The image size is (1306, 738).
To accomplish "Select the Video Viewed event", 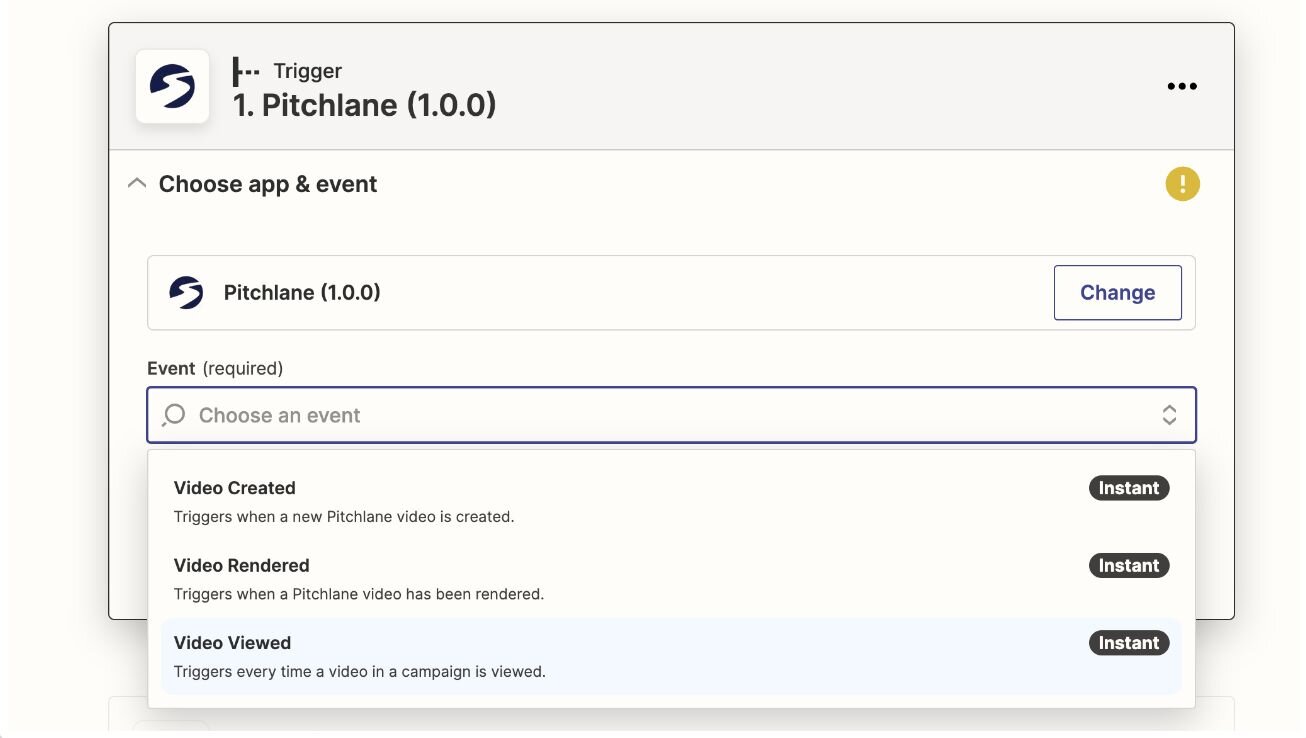I will [x=671, y=656].
